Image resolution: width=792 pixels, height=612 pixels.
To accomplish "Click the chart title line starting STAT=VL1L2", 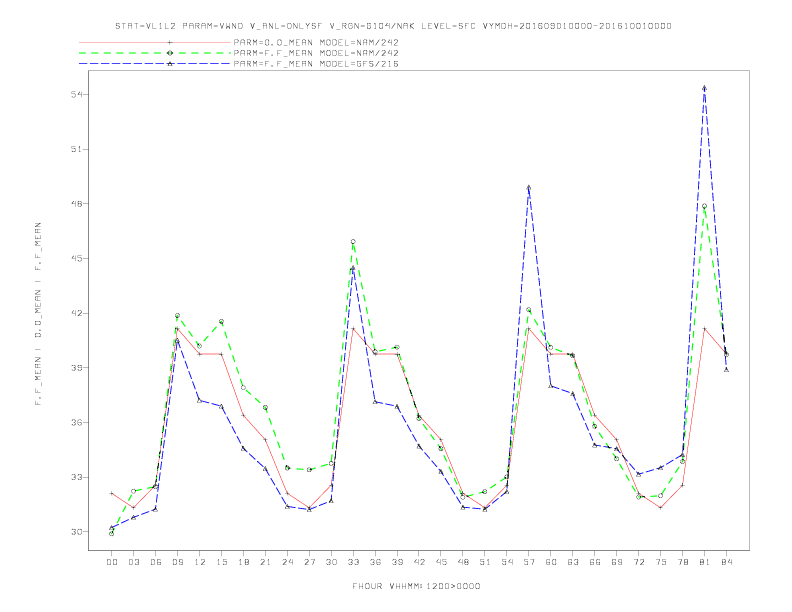I will click(x=393, y=26).
